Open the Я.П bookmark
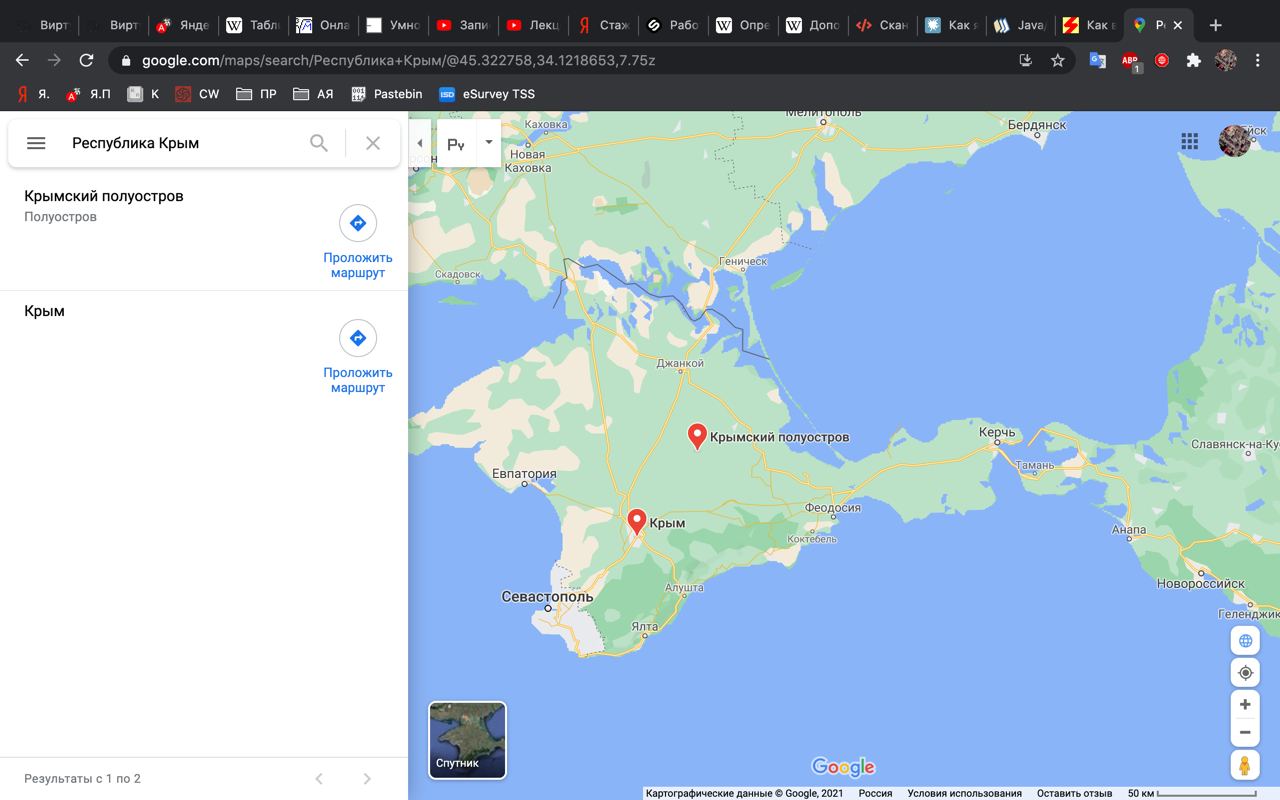 coord(88,94)
